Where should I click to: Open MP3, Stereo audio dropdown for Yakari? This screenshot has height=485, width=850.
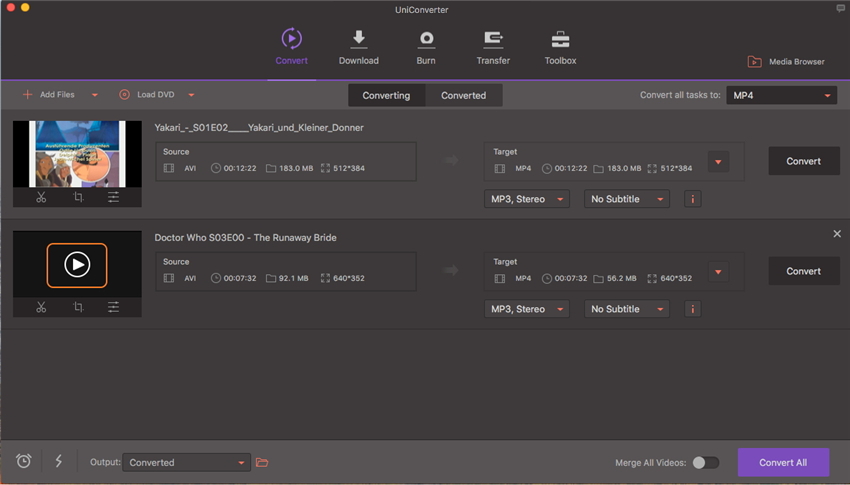point(526,199)
